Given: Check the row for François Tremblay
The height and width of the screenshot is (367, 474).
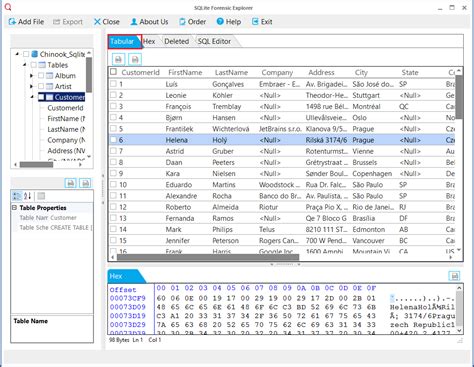Looking at the screenshot, I should [114, 106].
